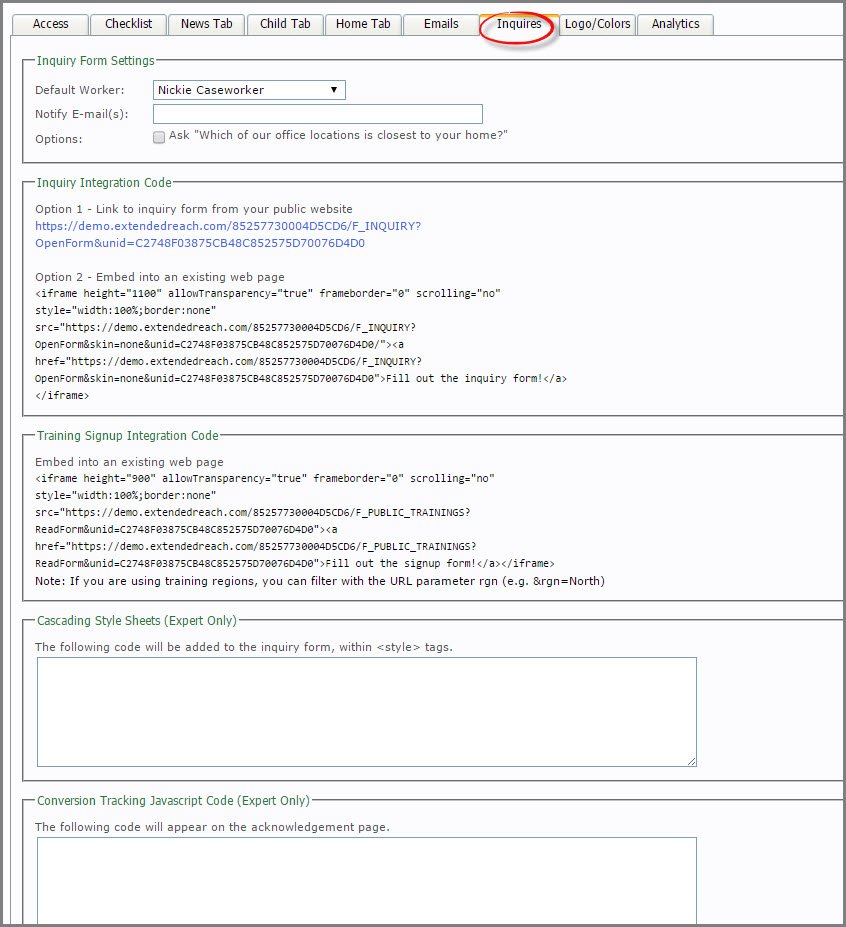Toggle the Options checkbox under Inquiry Form Settings

point(159,137)
